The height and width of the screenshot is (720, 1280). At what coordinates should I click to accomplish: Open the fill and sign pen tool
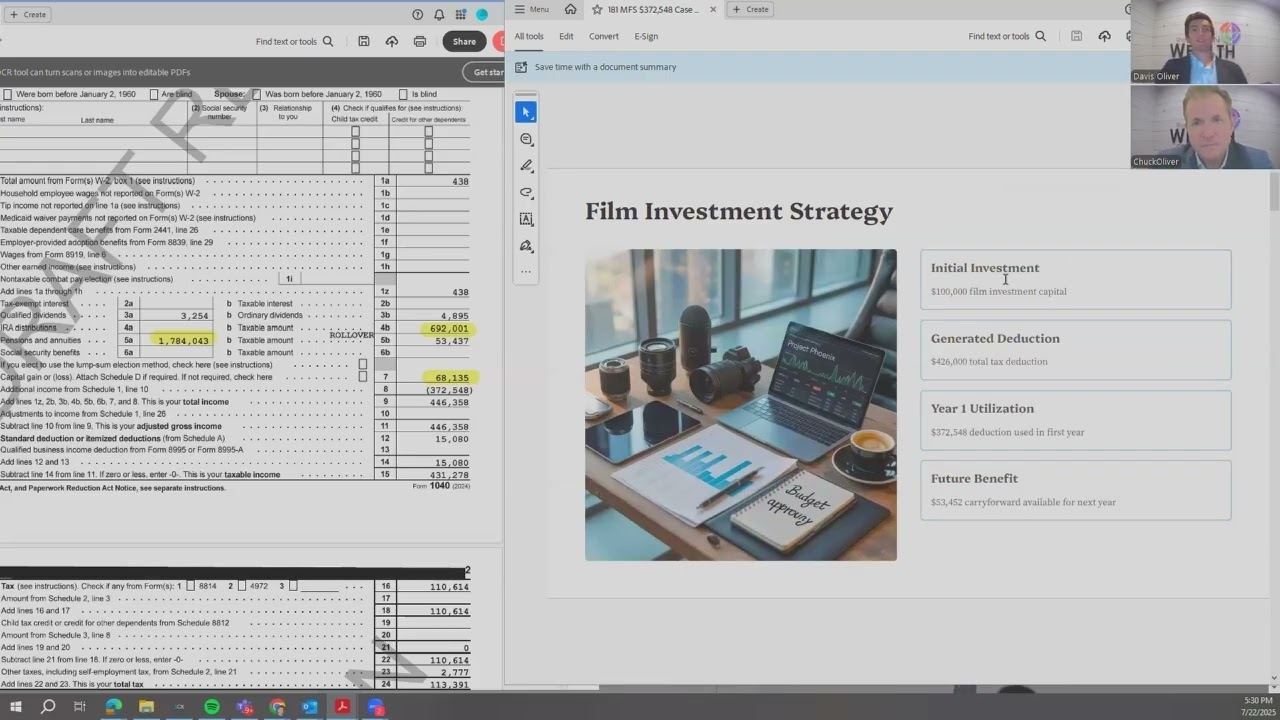526,246
